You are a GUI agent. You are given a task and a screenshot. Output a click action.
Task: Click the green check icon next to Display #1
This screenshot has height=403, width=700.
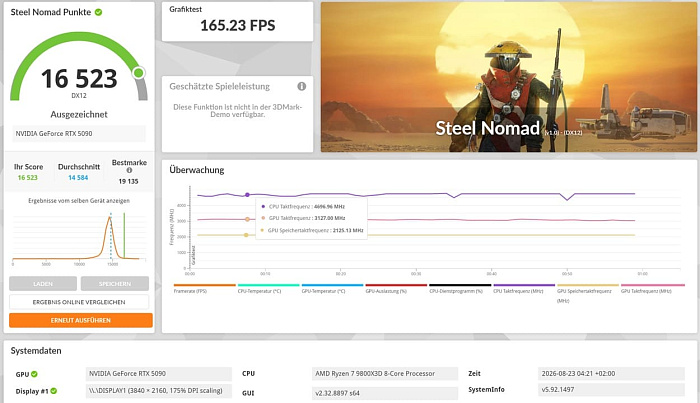pos(54,391)
